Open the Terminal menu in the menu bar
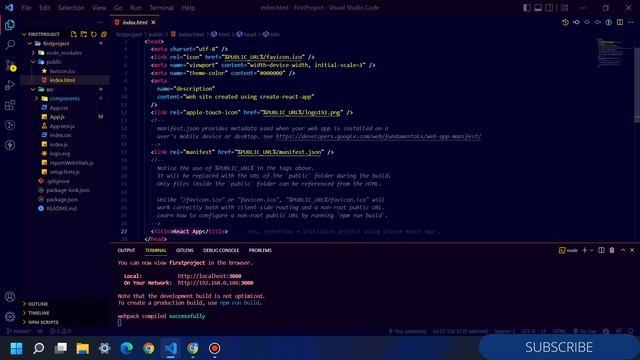Screen dimensions: 640x360 [x=161, y=8]
